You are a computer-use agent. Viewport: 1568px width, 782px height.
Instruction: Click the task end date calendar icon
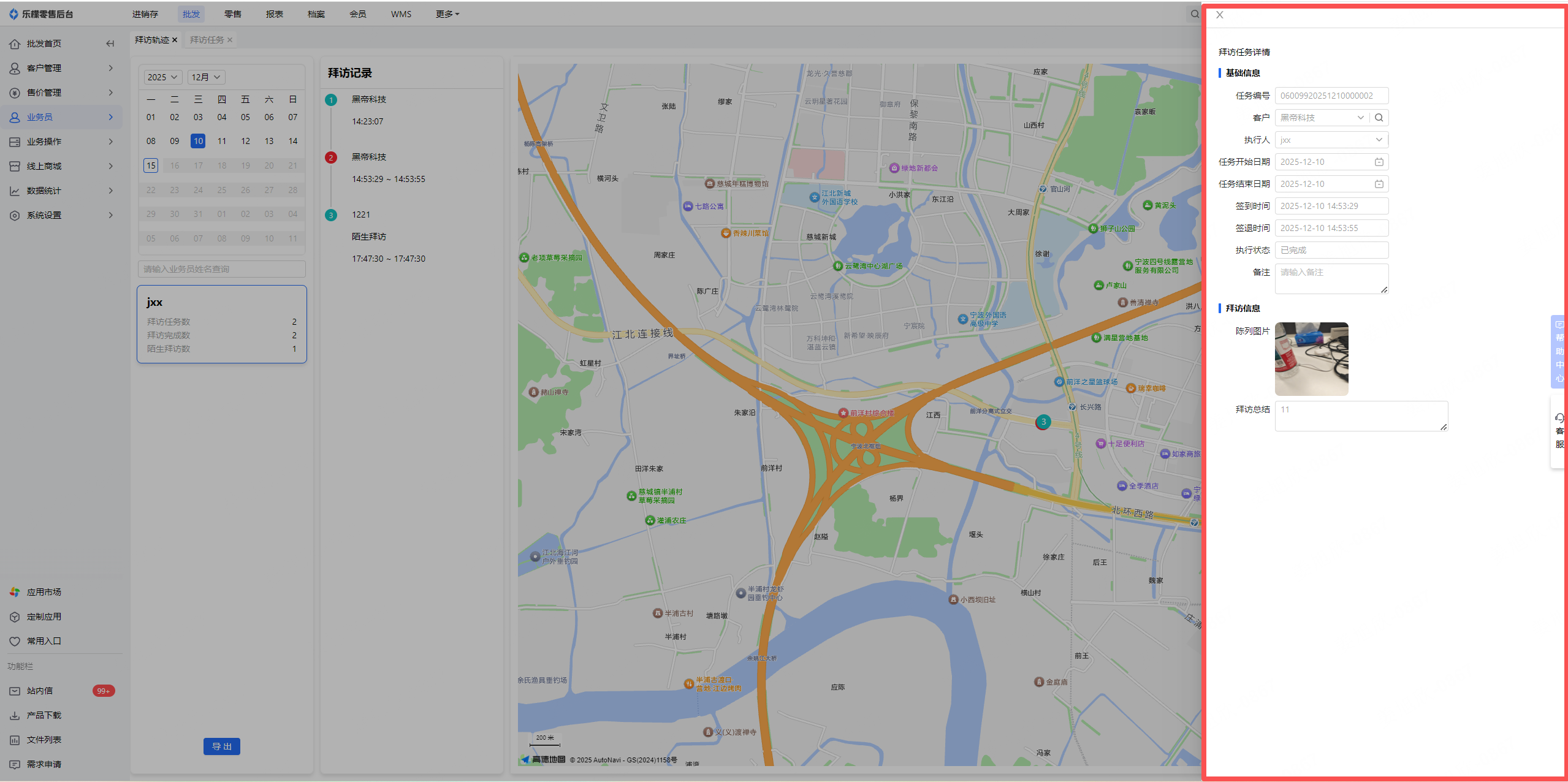point(1379,184)
